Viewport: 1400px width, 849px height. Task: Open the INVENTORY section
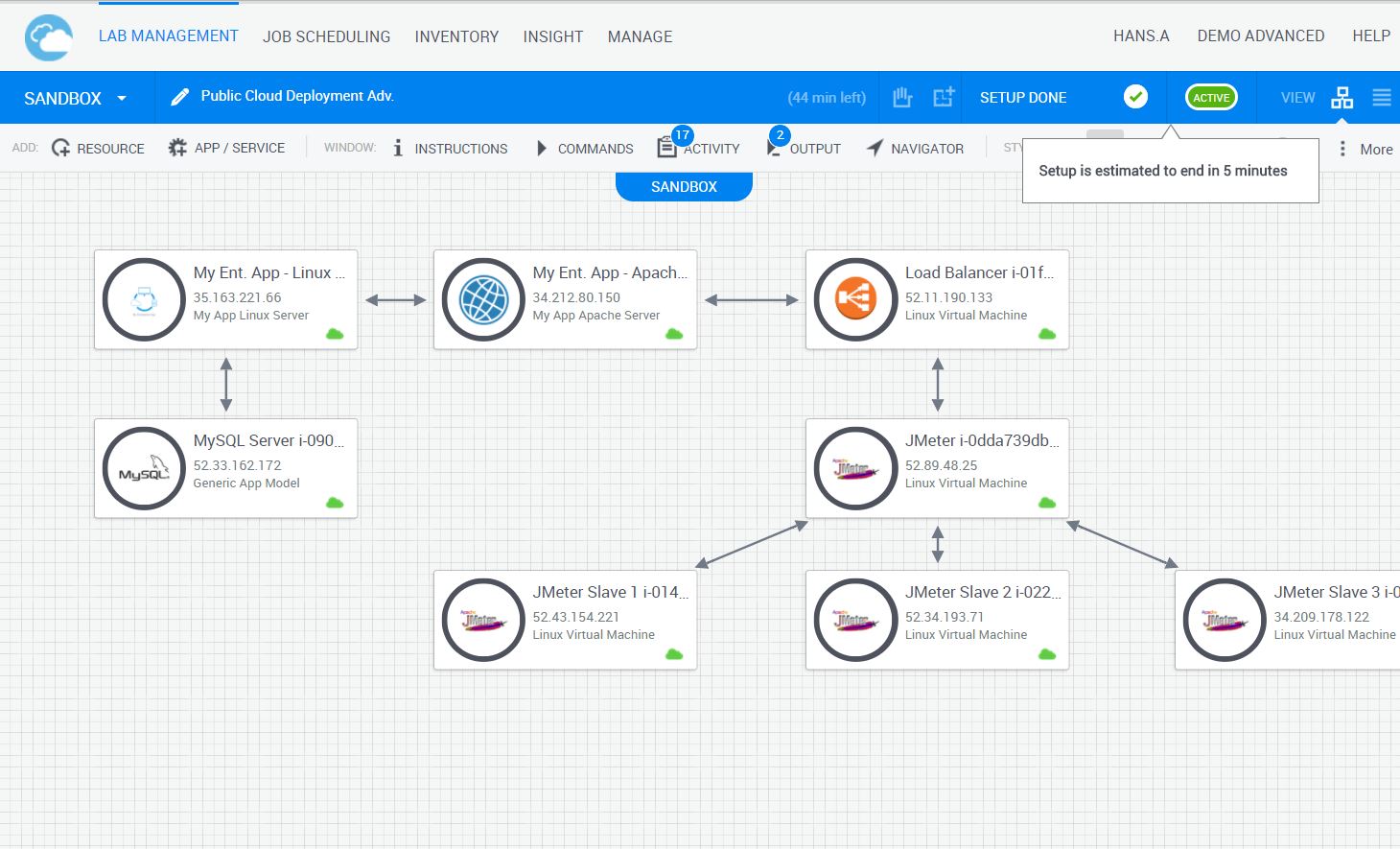pyautogui.click(x=456, y=36)
